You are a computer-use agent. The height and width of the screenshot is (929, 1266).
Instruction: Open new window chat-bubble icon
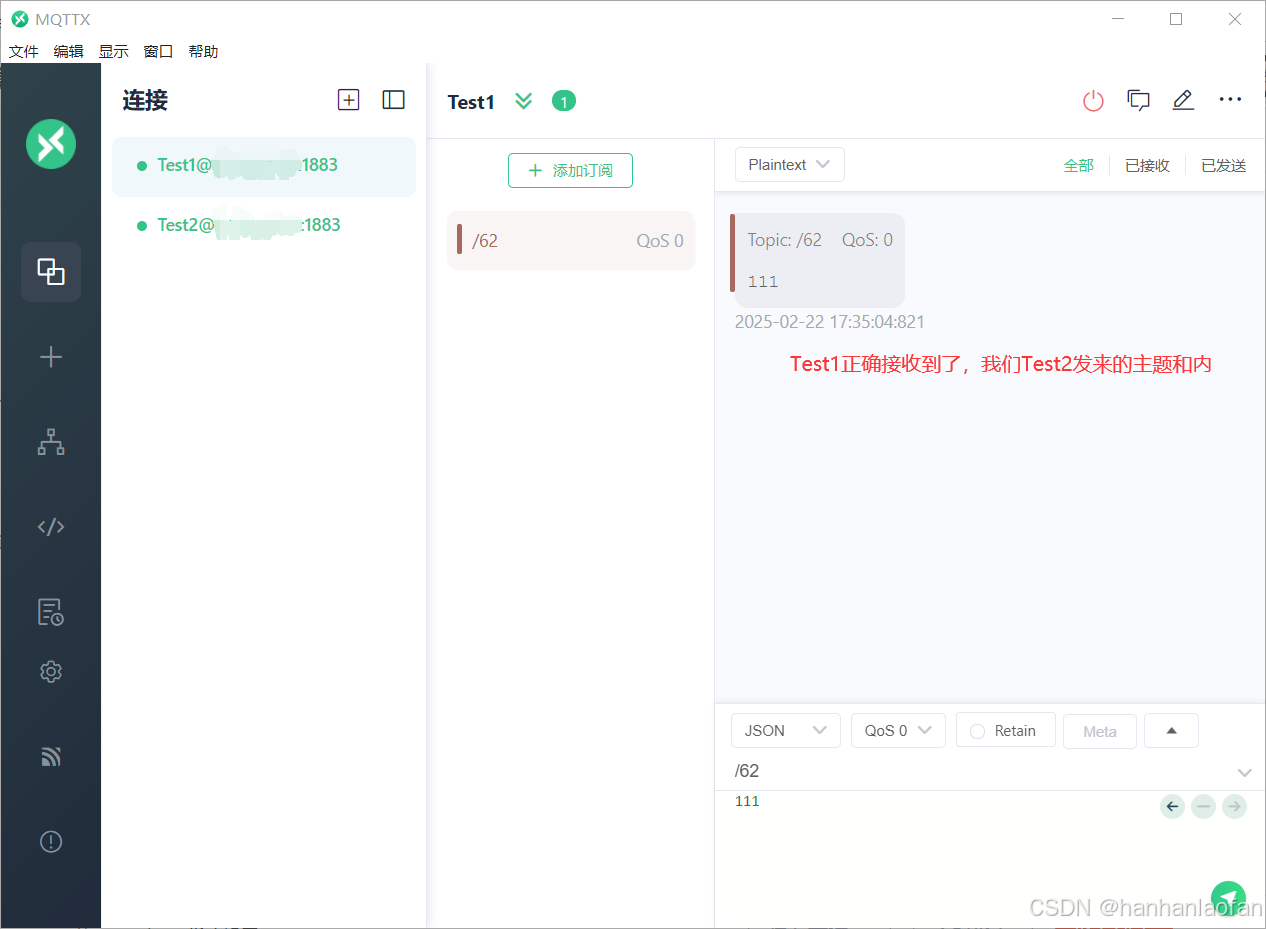[1138, 100]
